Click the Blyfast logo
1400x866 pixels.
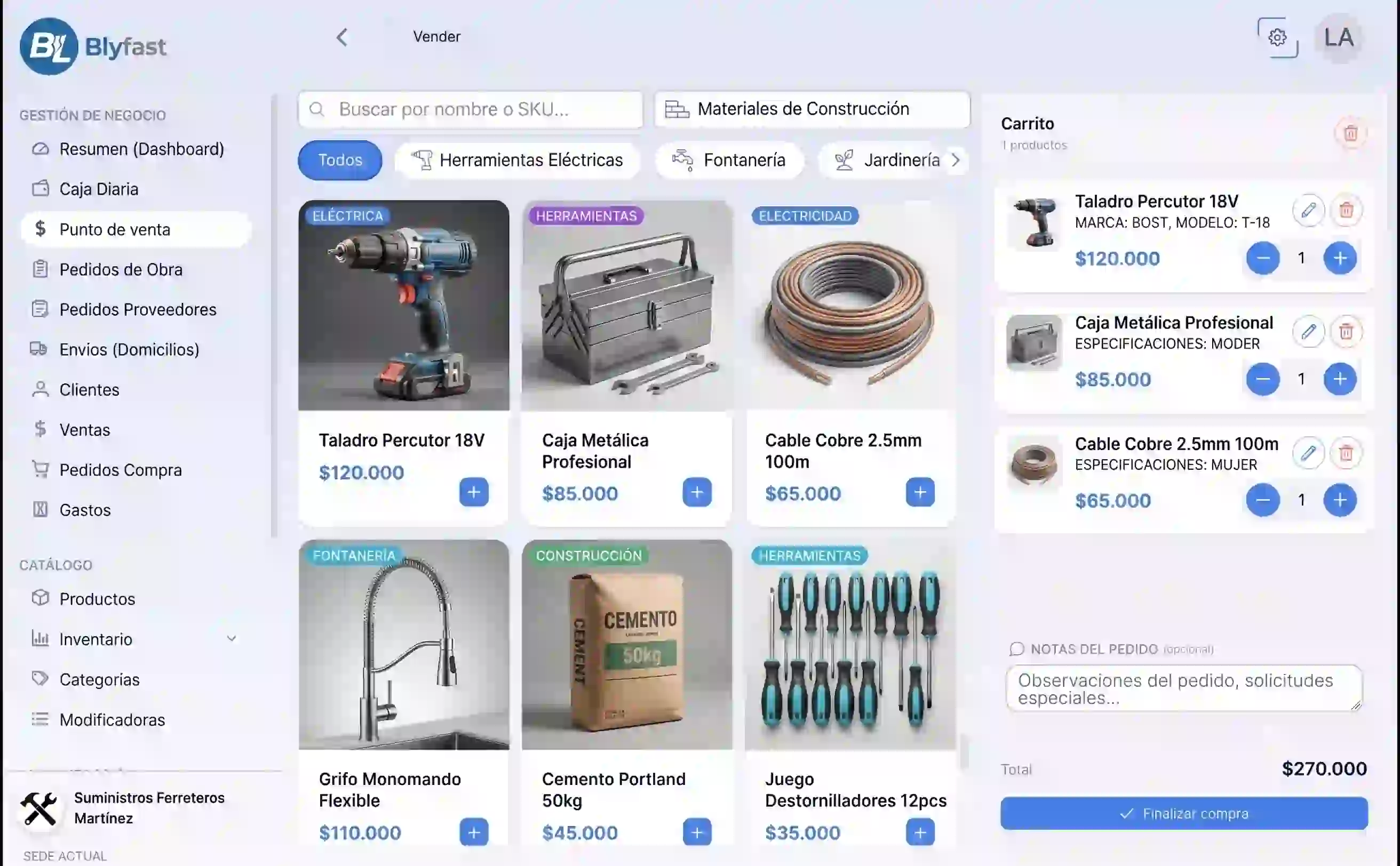point(93,46)
